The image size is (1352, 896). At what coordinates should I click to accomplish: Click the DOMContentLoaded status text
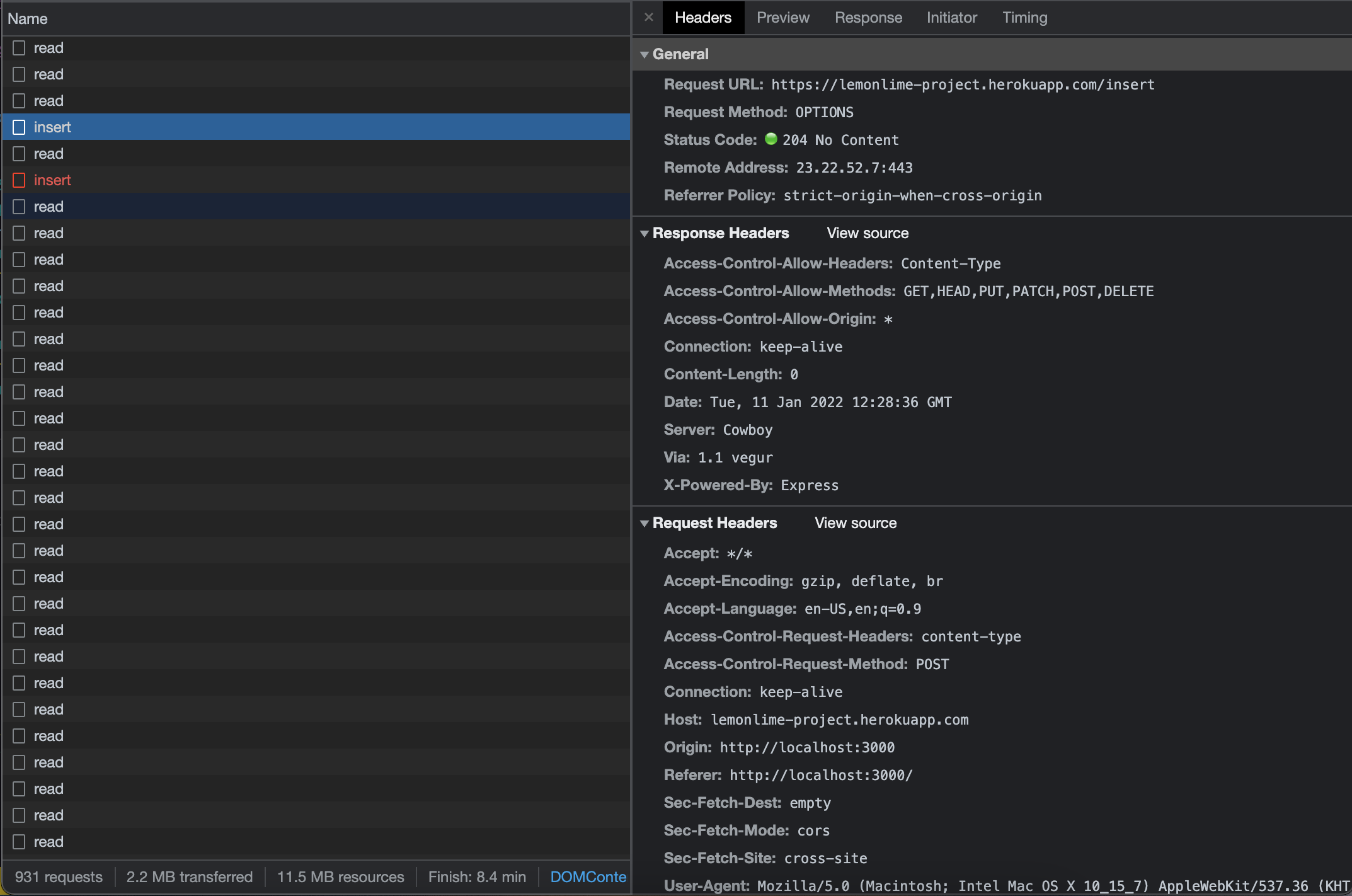[588, 877]
